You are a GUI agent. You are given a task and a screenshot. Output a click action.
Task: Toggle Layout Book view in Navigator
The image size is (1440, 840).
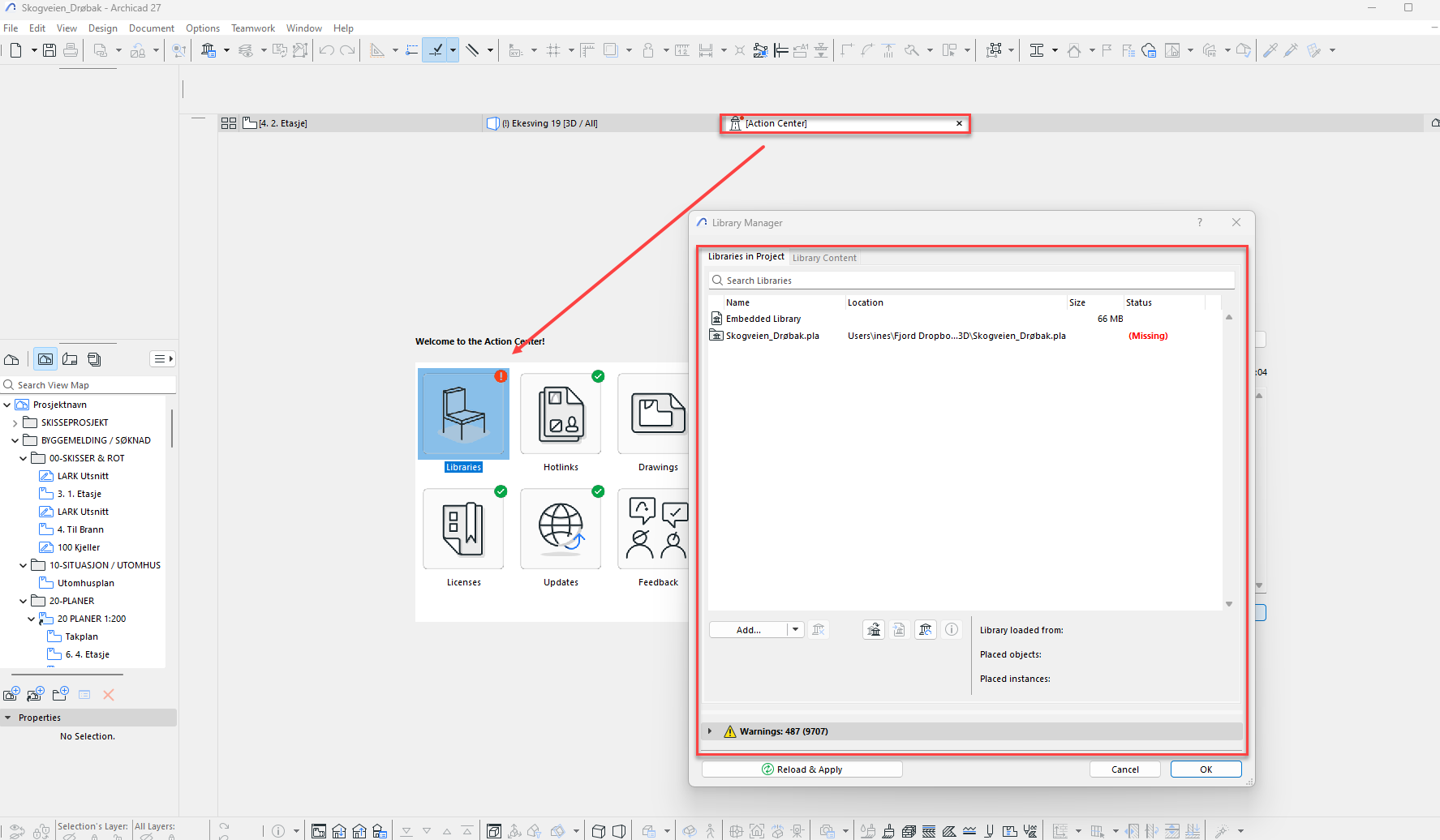coord(70,359)
